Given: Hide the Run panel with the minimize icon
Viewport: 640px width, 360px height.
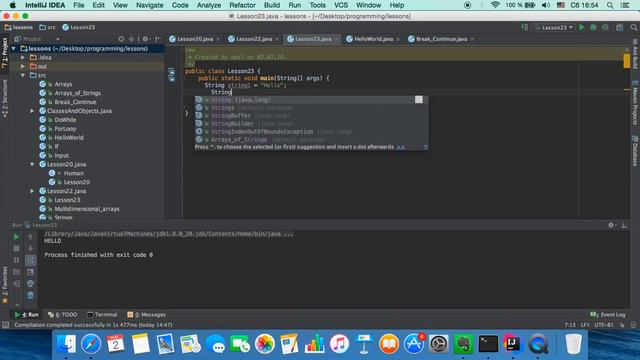Looking at the screenshot, I should 624,225.
